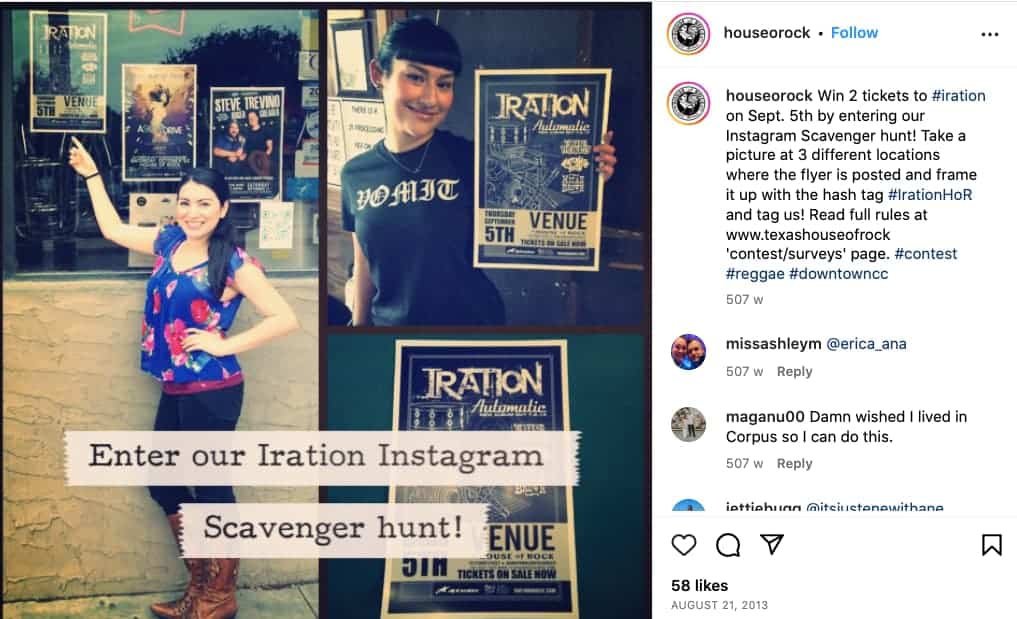View the 58 likes list

(699, 585)
